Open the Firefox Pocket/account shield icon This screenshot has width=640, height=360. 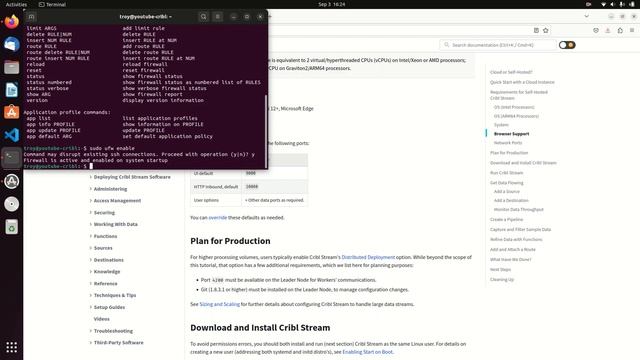pos(596,31)
